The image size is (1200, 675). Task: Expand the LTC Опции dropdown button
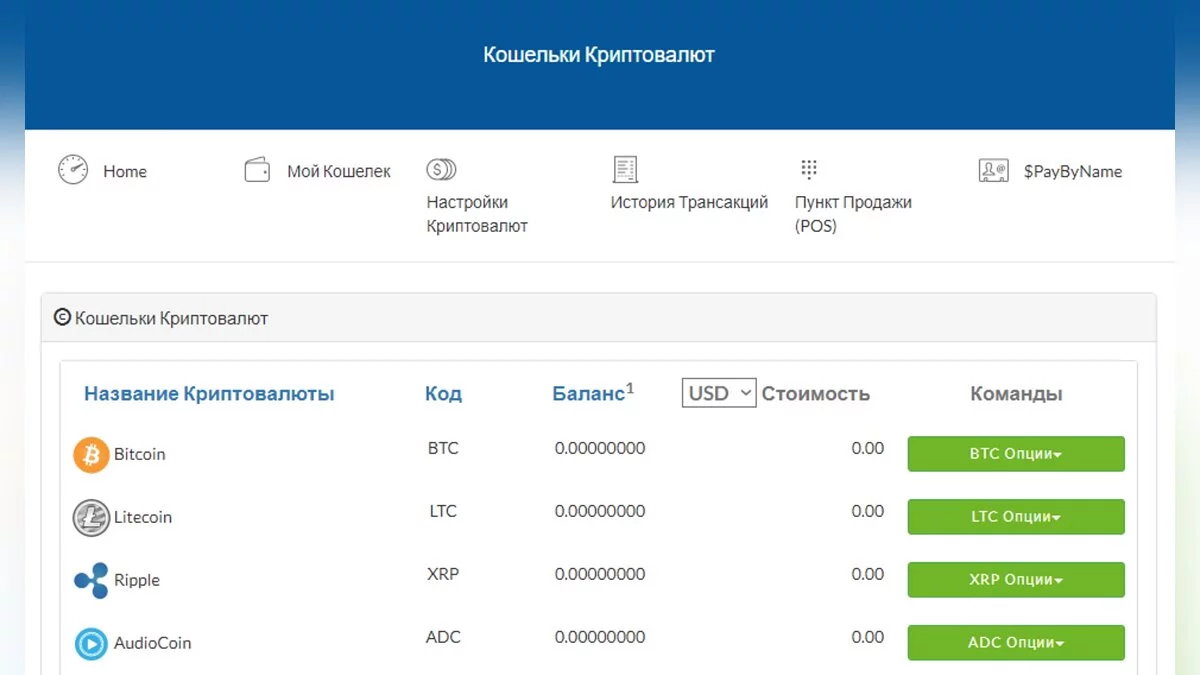(1015, 517)
